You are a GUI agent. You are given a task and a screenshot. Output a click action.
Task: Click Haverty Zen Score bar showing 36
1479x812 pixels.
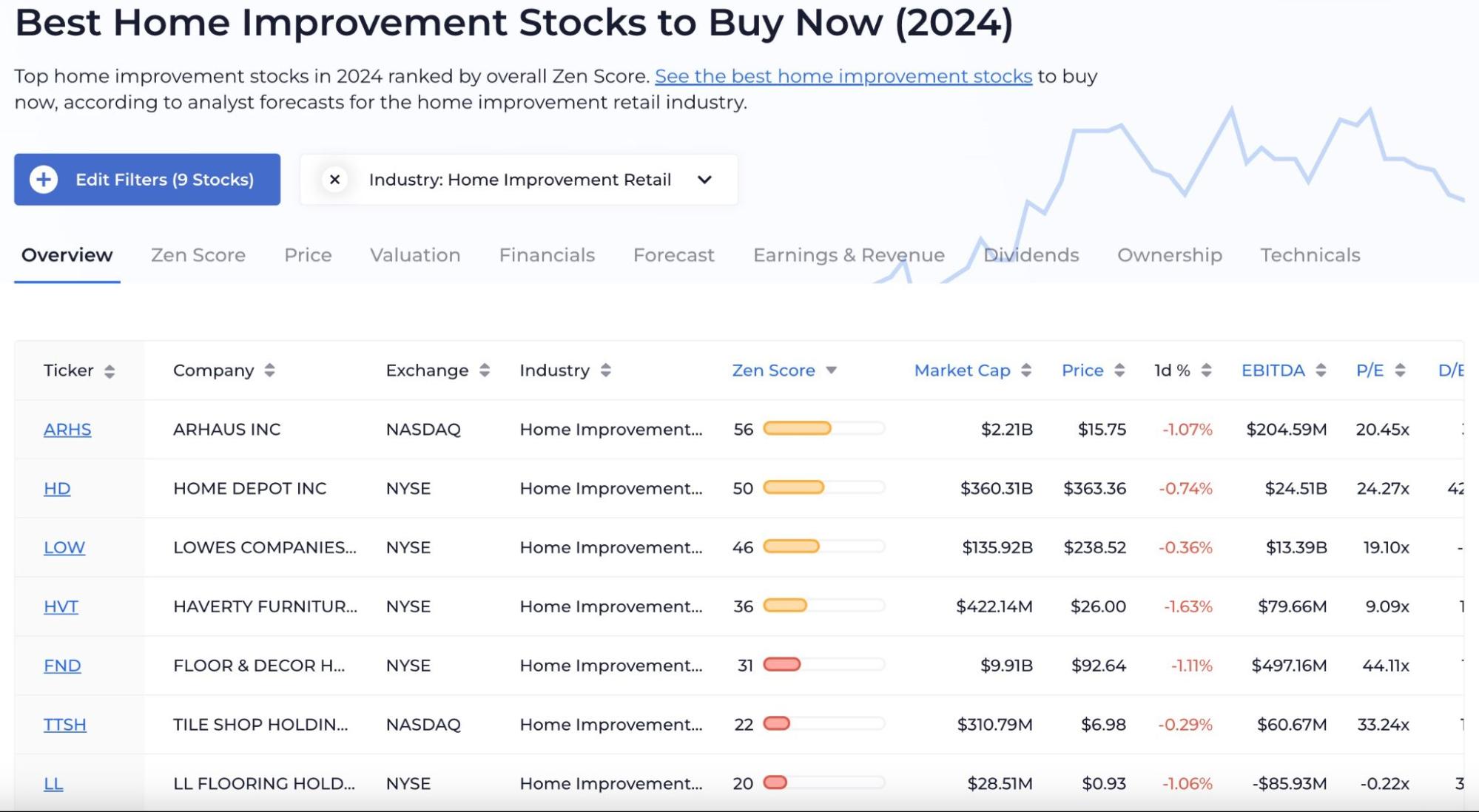(x=823, y=606)
